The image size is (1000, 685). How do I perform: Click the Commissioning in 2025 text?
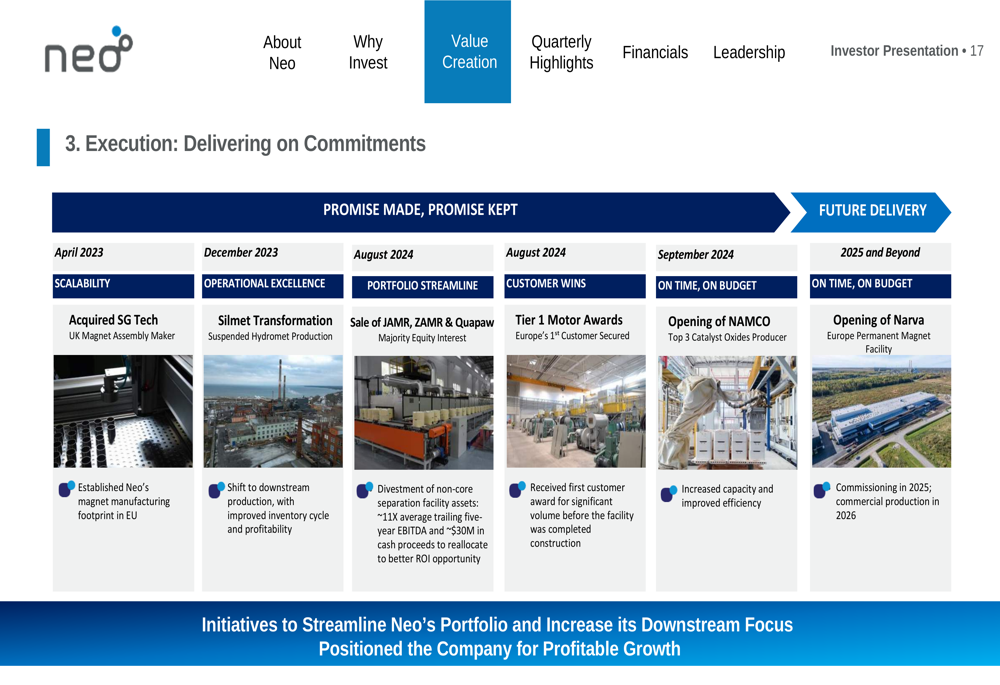click(x=887, y=502)
